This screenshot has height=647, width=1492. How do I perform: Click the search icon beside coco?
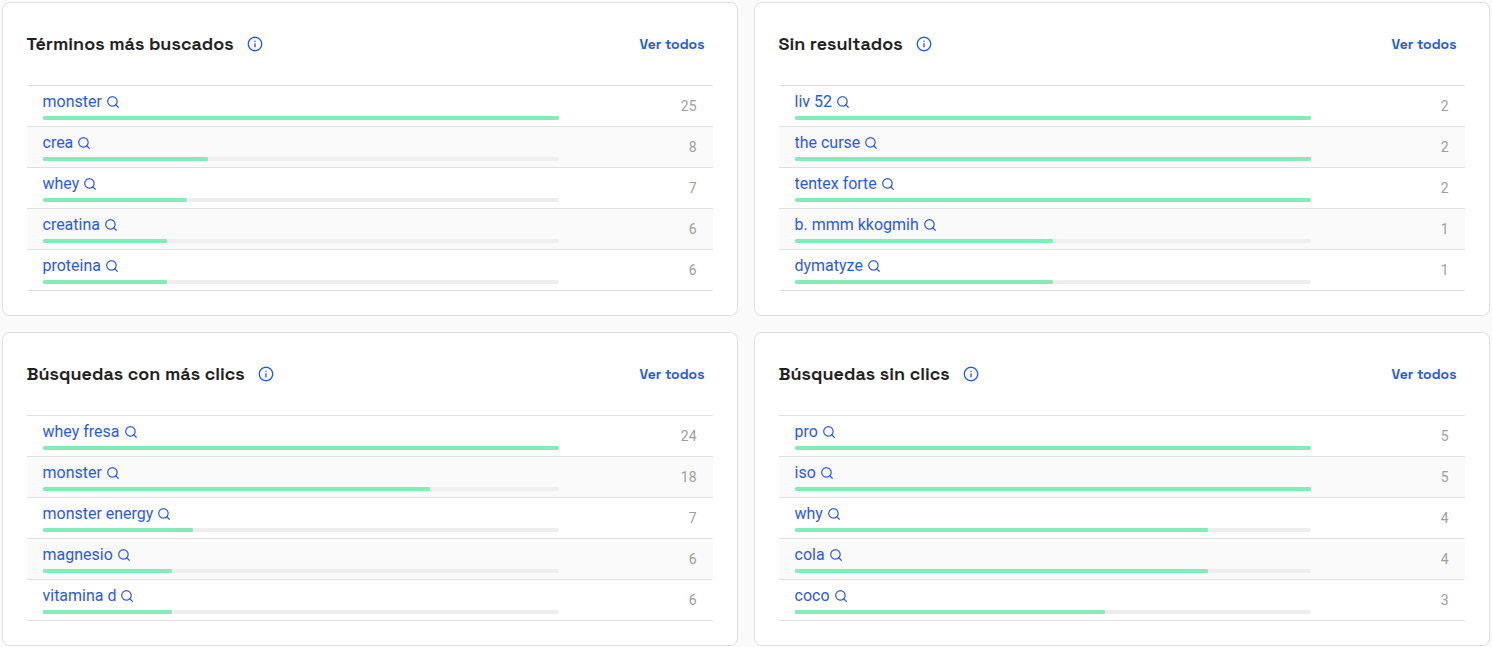pyautogui.click(x=841, y=596)
